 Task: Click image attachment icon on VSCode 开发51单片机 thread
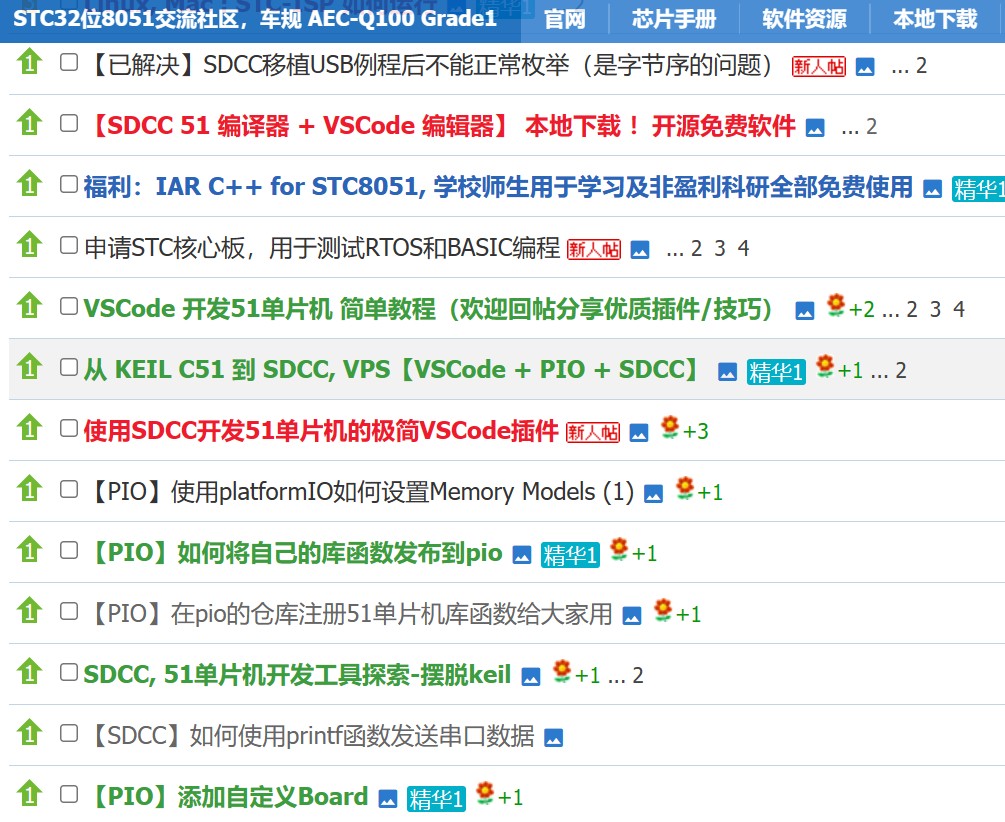[x=805, y=310]
